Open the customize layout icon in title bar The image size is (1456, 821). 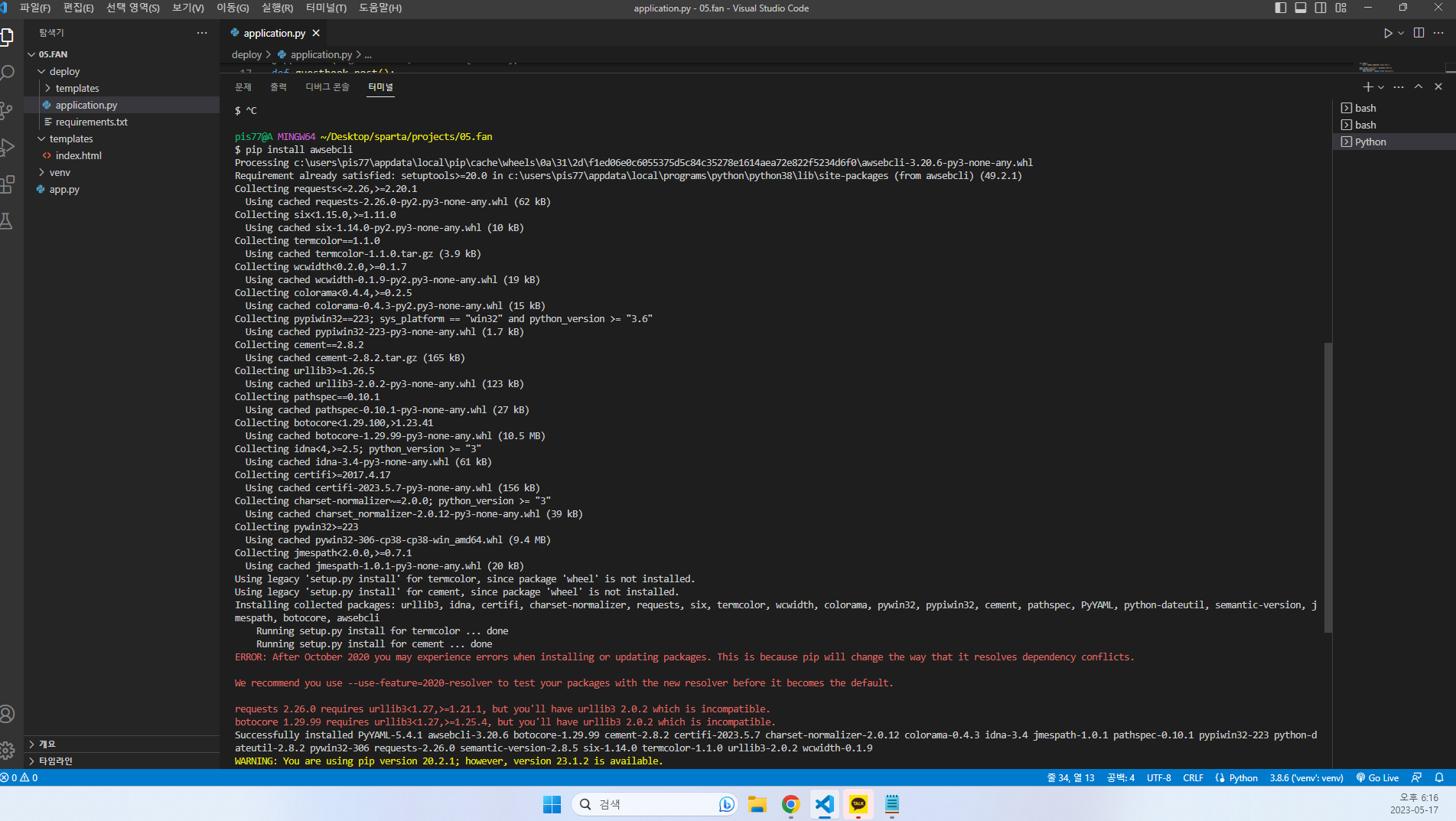[x=1341, y=8]
